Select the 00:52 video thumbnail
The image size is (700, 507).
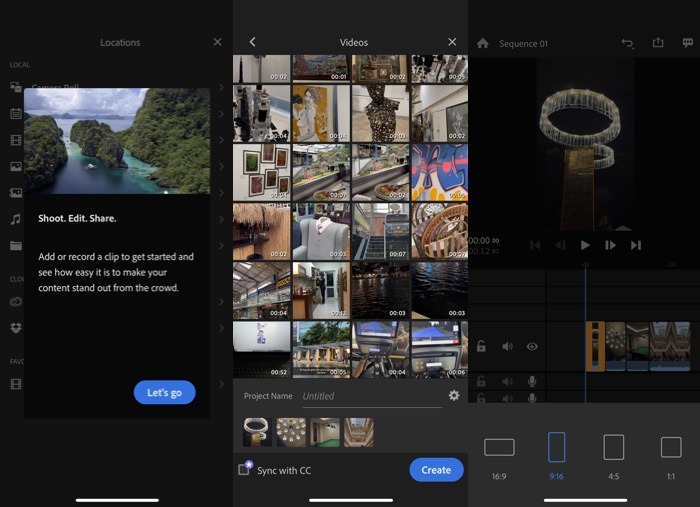coord(261,349)
